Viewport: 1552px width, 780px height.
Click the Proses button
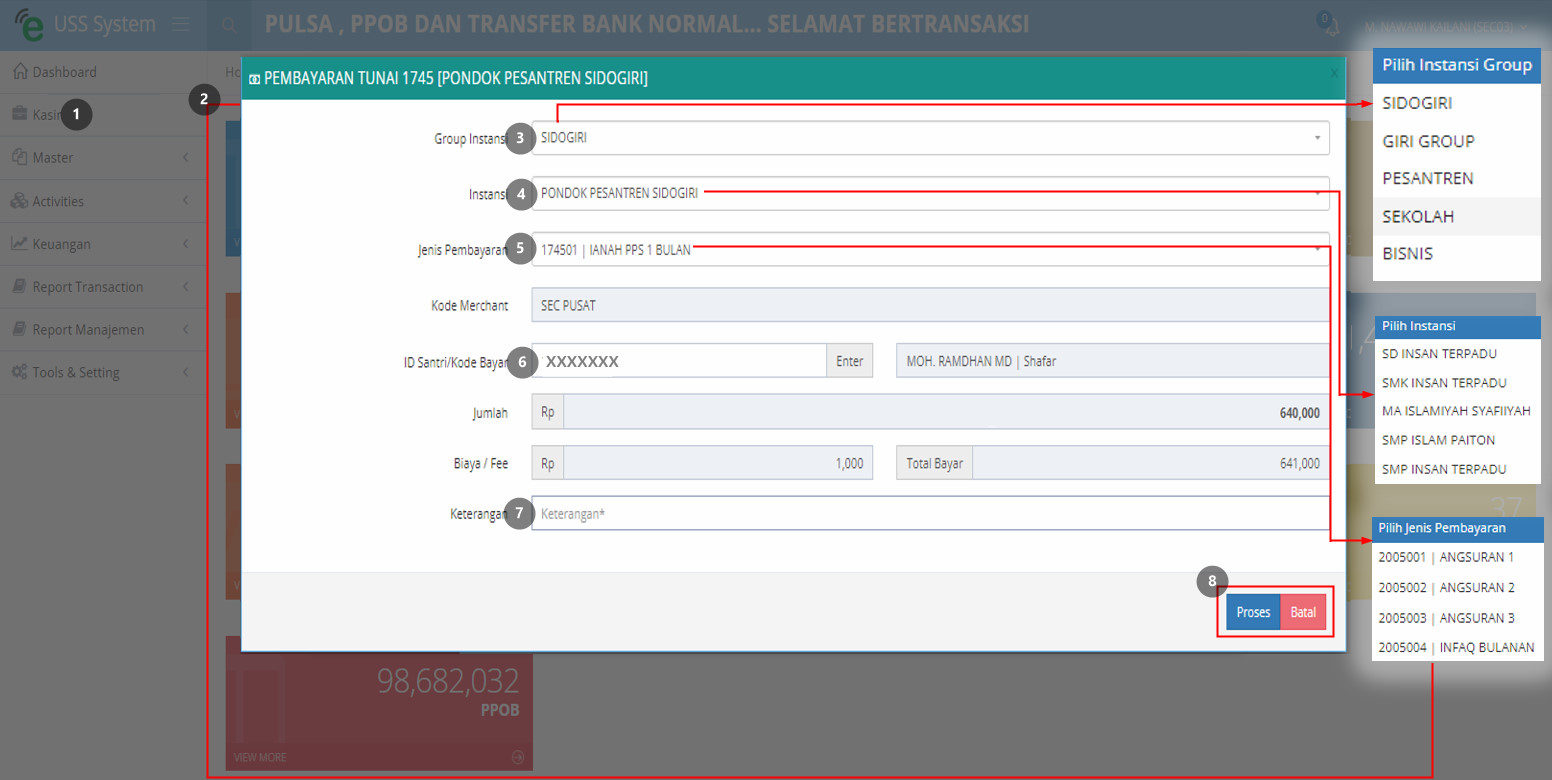pyautogui.click(x=1253, y=612)
